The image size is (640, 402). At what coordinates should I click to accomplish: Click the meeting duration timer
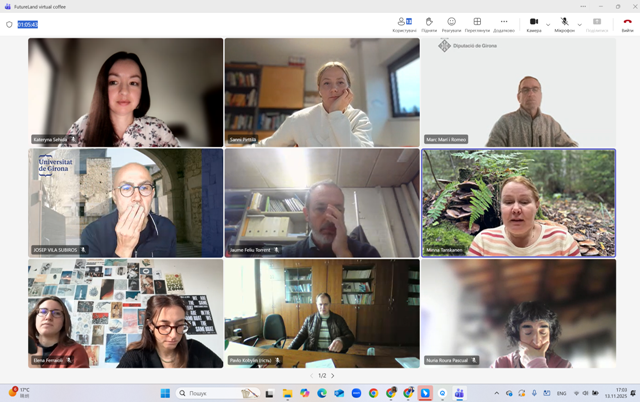click(28, 24)
